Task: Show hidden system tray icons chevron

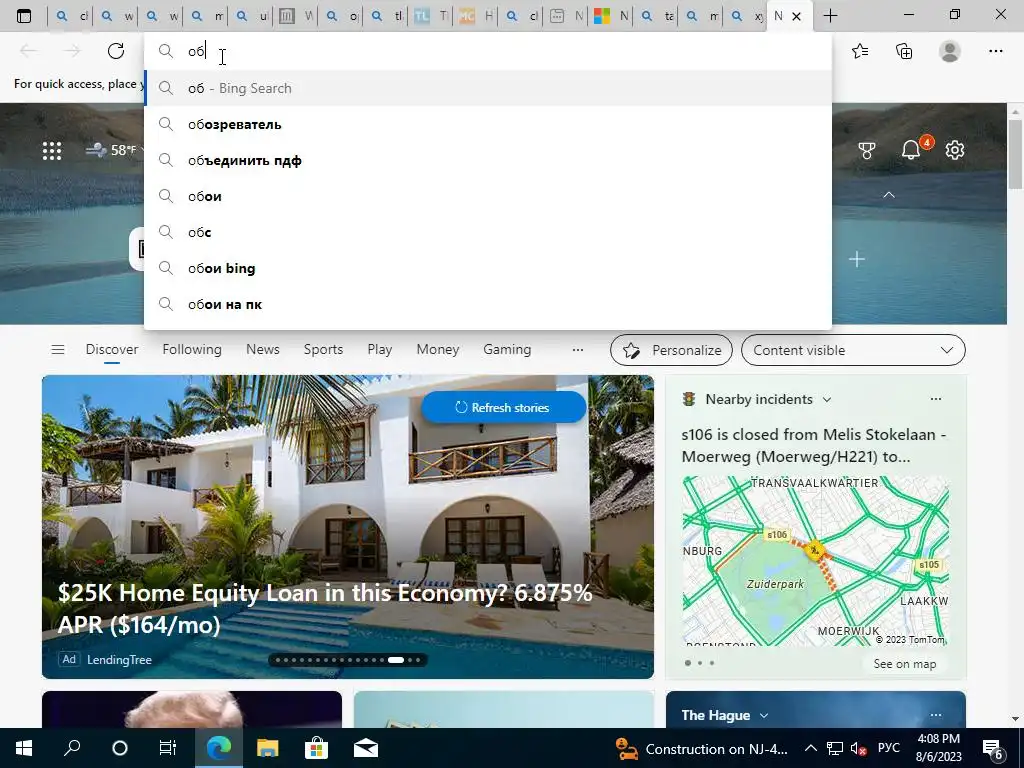Action: coord(810,748)
